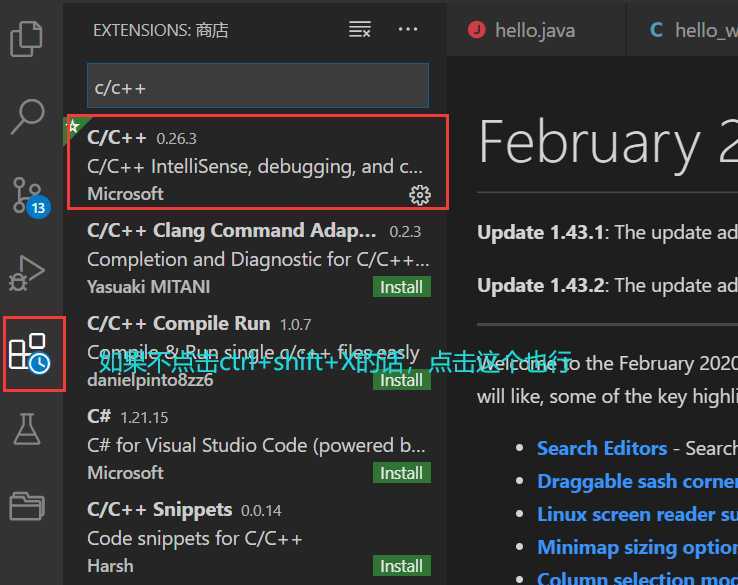Click danielpinto8zz6 publisher name
Screen dimensions: 738x585
(150, 380)
